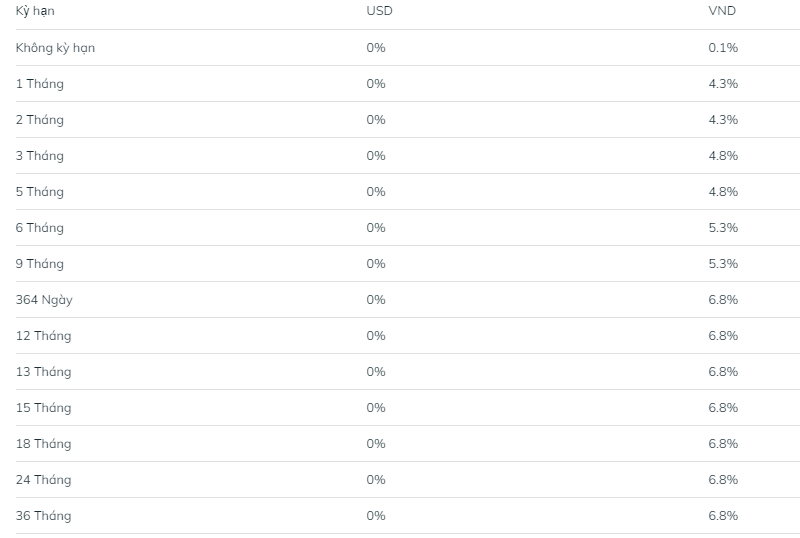Click the USD column header
Screen dimensions: 800x538
tap(380, 11)
